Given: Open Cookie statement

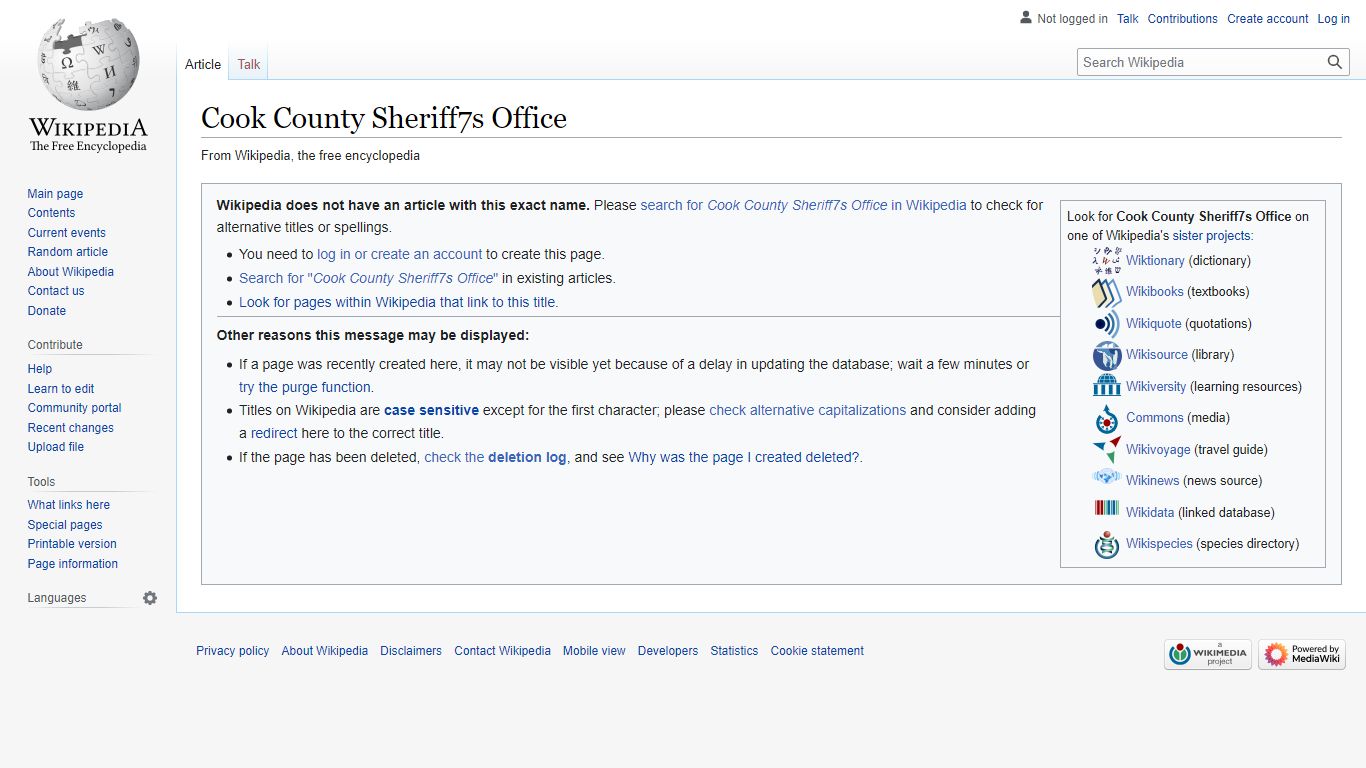Looking at the screenshot, I should pos(817,651).
